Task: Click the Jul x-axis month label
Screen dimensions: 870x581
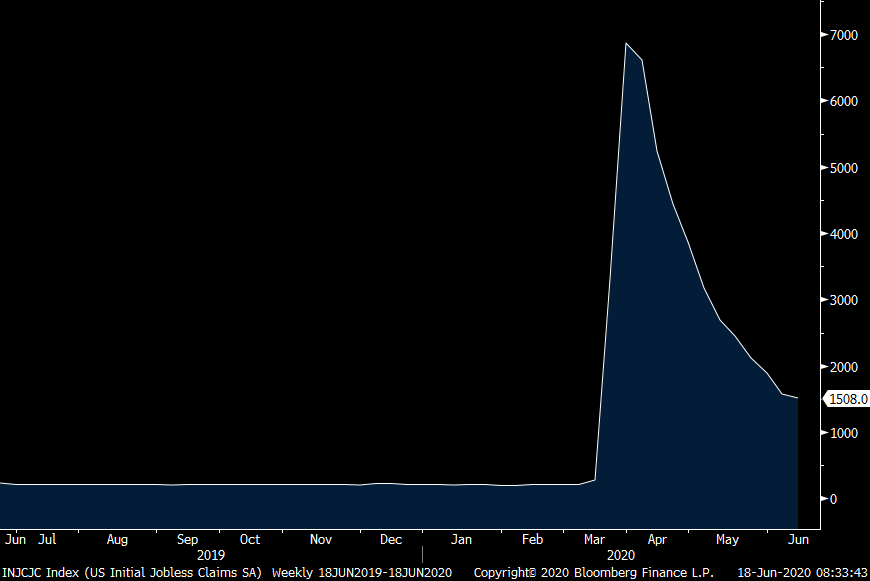Action: pos(47,539)
